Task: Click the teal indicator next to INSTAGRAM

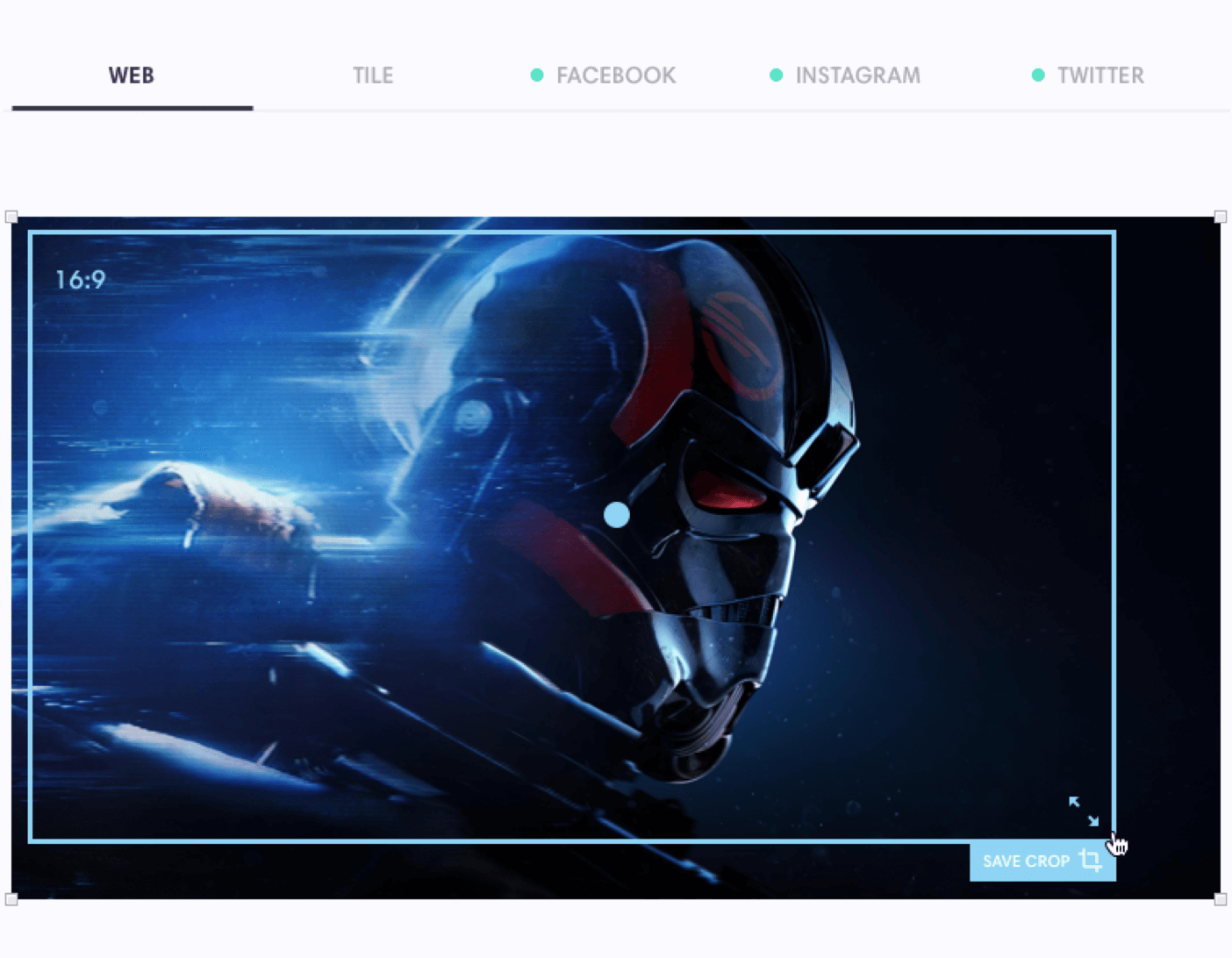Action: pyautogui.click(x=776, y=75)
